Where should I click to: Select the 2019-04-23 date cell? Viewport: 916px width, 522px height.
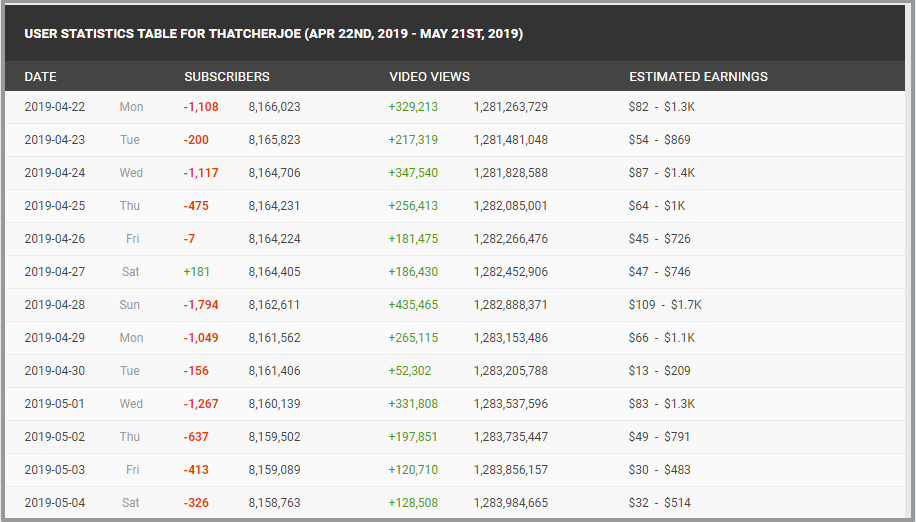(54, 140)
